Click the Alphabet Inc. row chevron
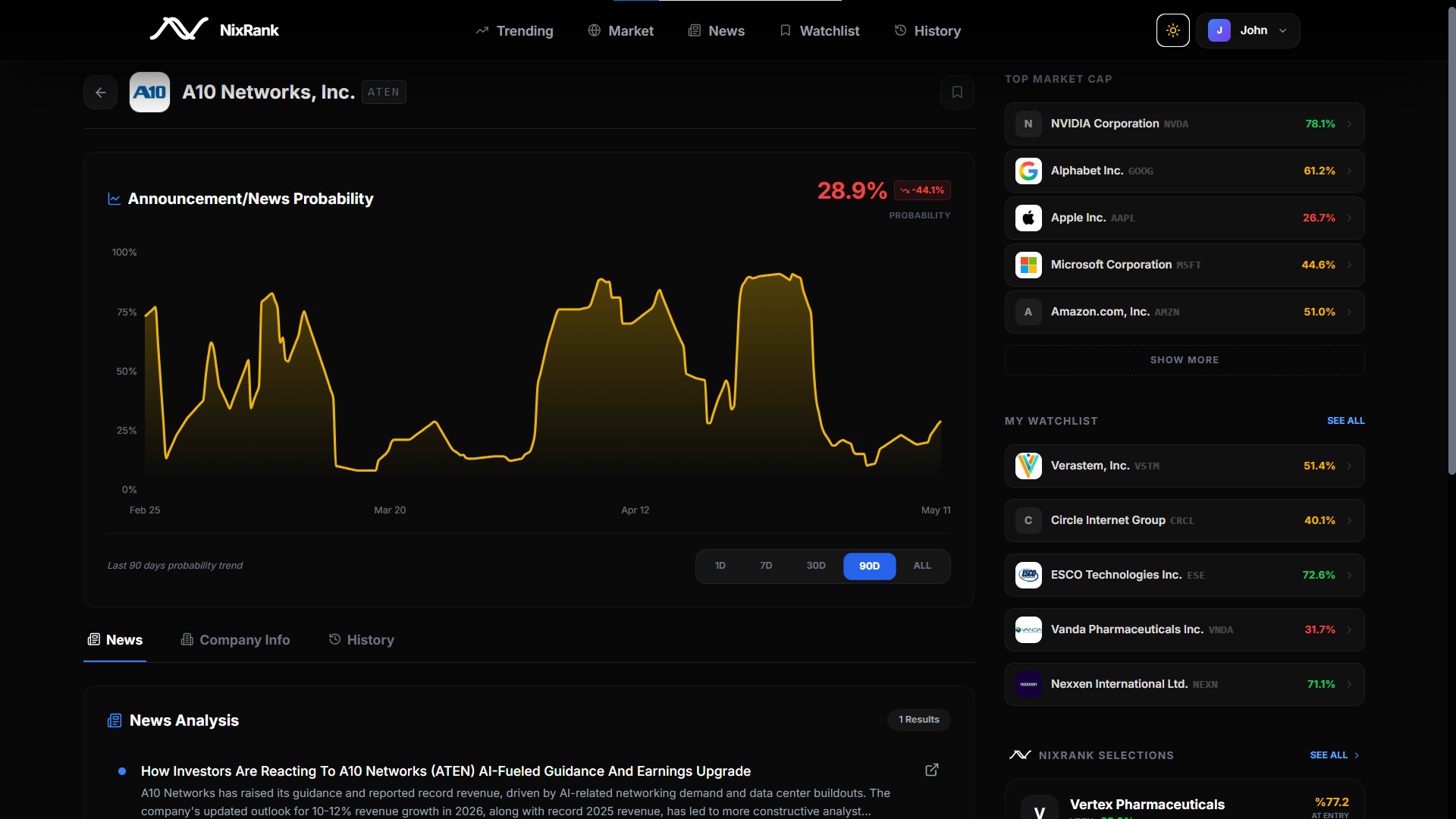This screenshot has width=1456, height=819. [1349, 171]
